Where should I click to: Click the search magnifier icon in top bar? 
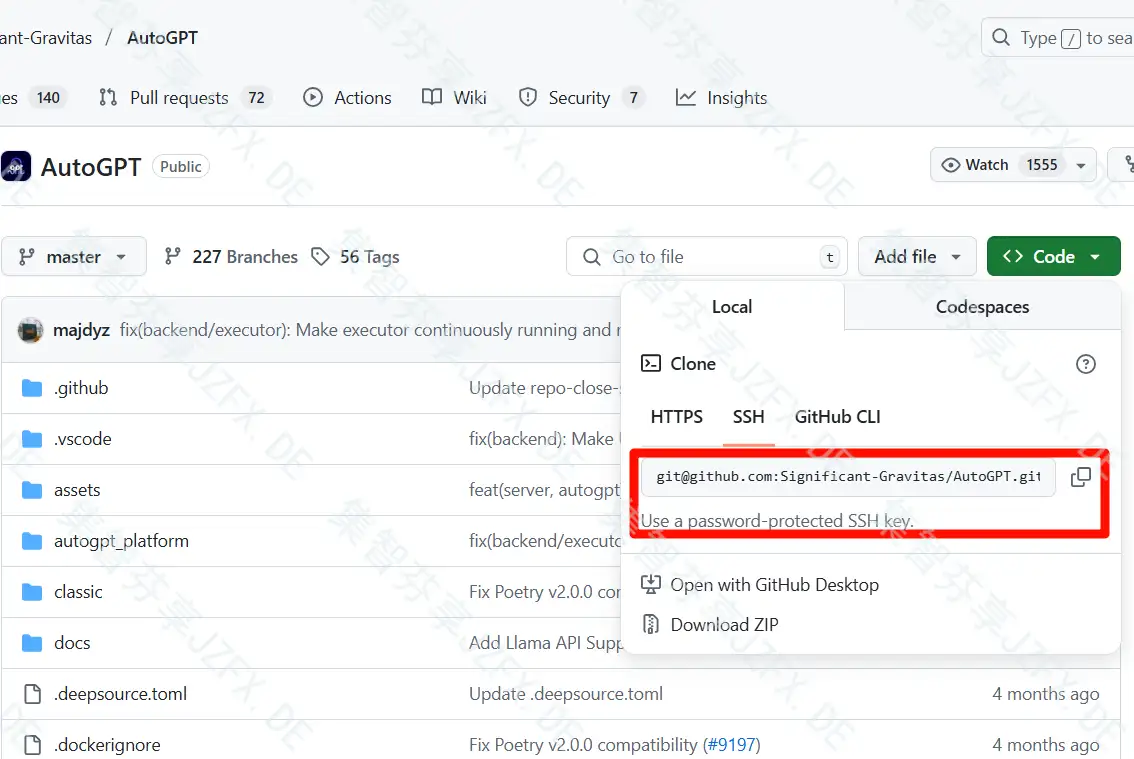click(x=1001, y=37)
